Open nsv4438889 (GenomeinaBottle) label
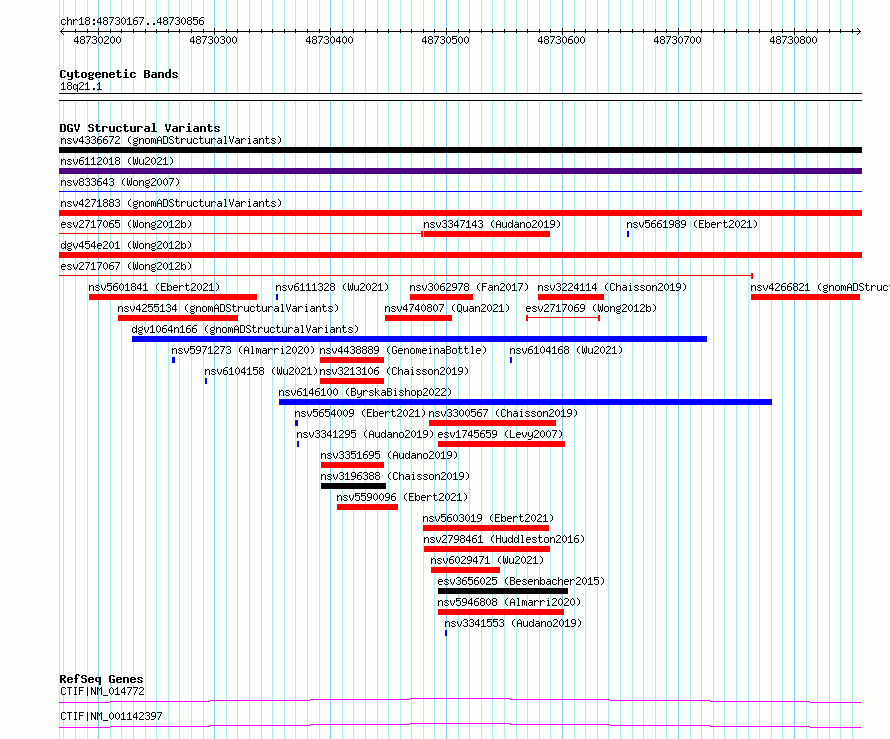Screen dimensions: 890x739 click(x=403, y=350)
